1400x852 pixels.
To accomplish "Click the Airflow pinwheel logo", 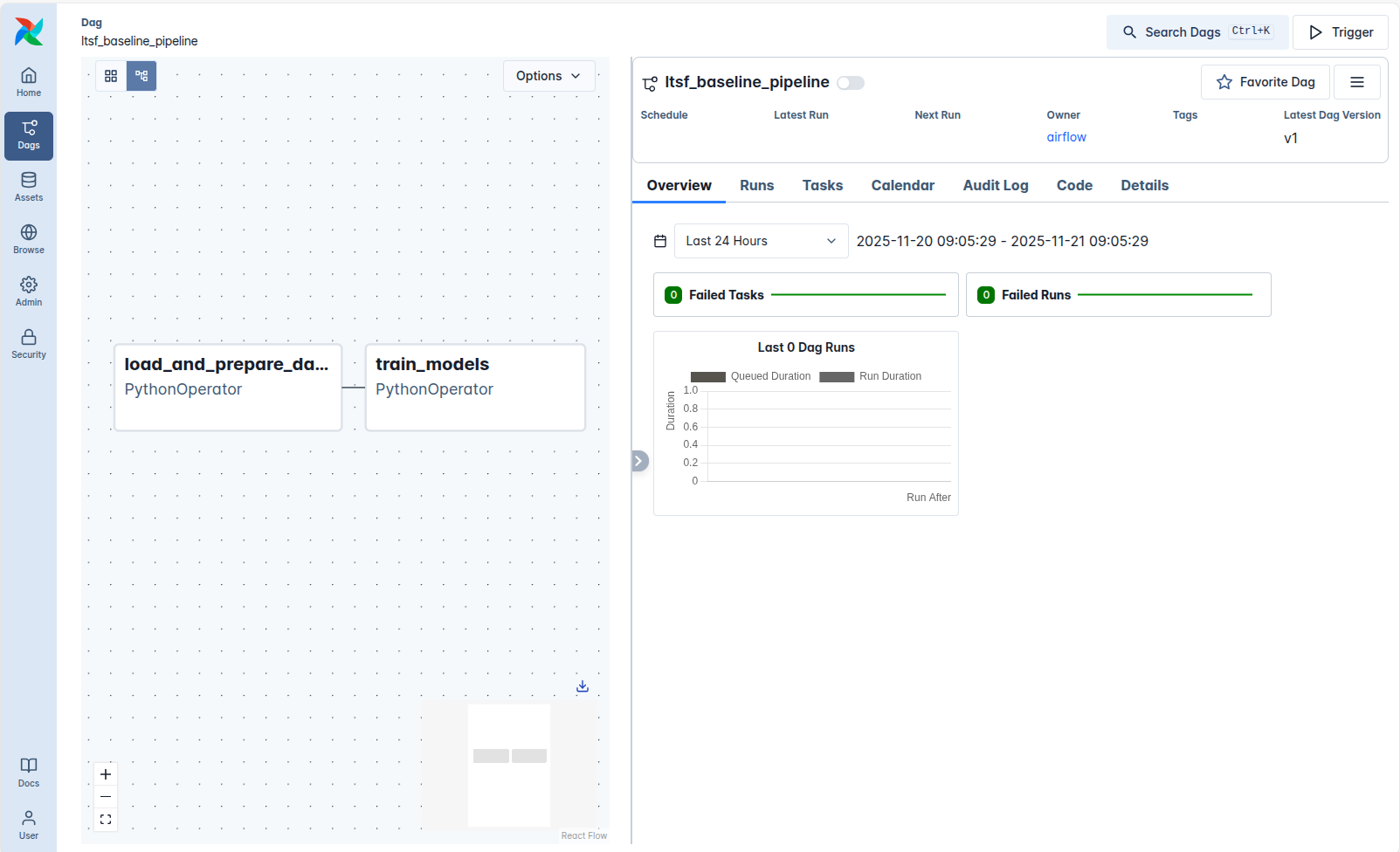I will (x=29, y=31).
